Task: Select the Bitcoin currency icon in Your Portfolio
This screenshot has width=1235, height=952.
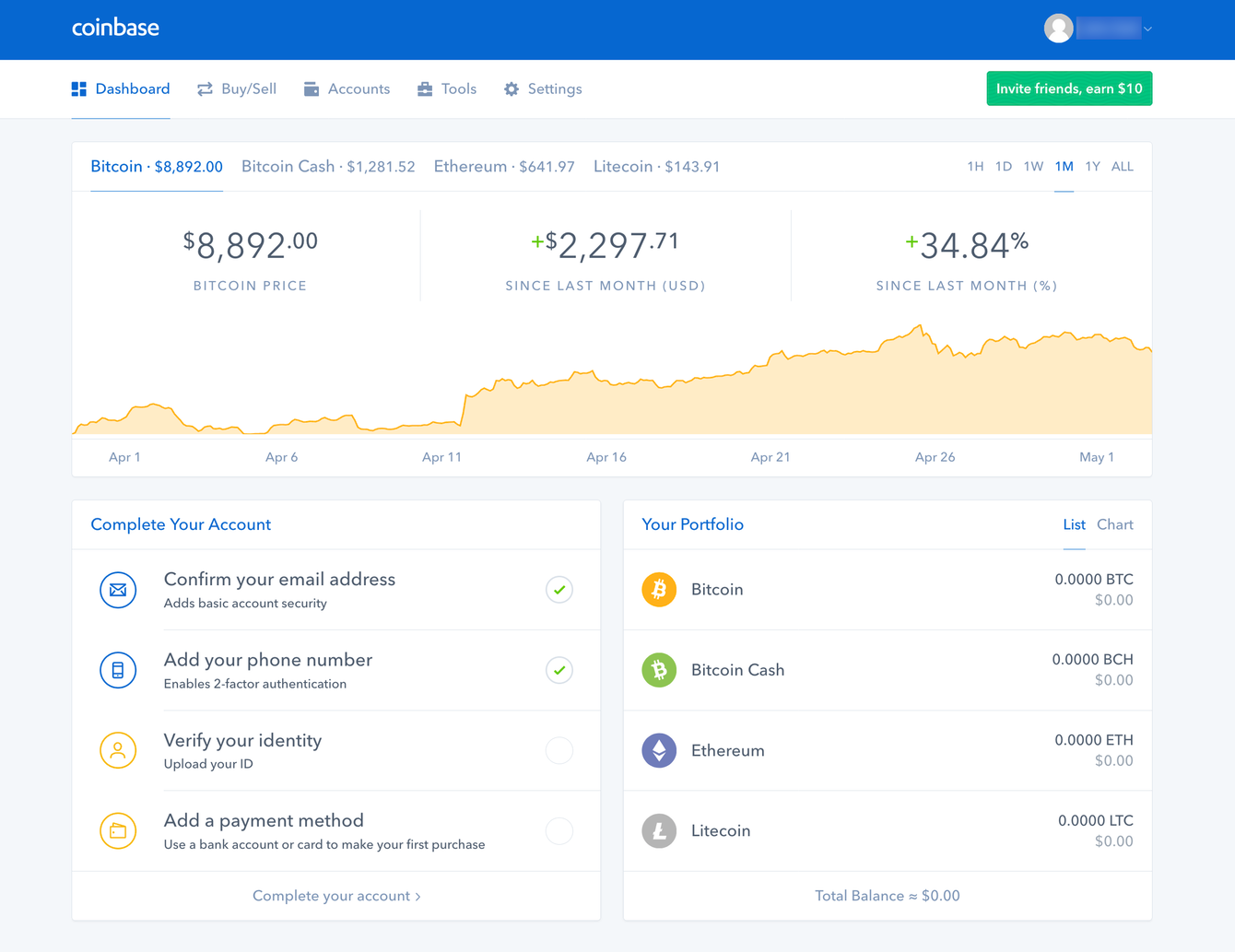Action: click(659, 590)
